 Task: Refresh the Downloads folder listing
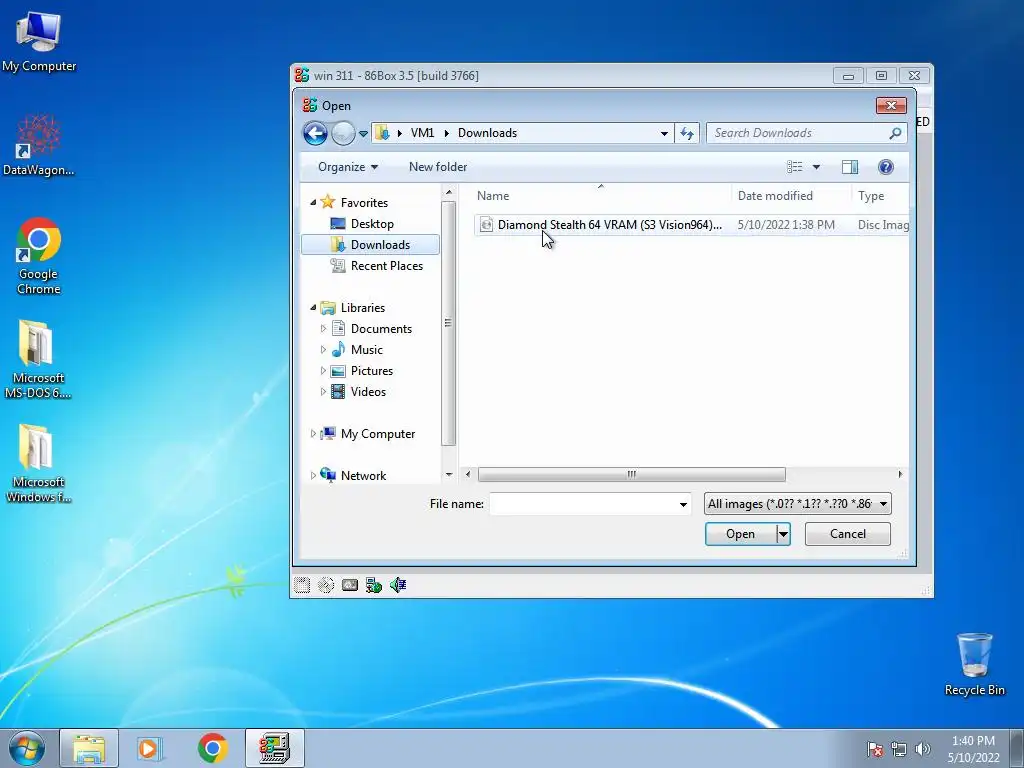click(687, 133)
